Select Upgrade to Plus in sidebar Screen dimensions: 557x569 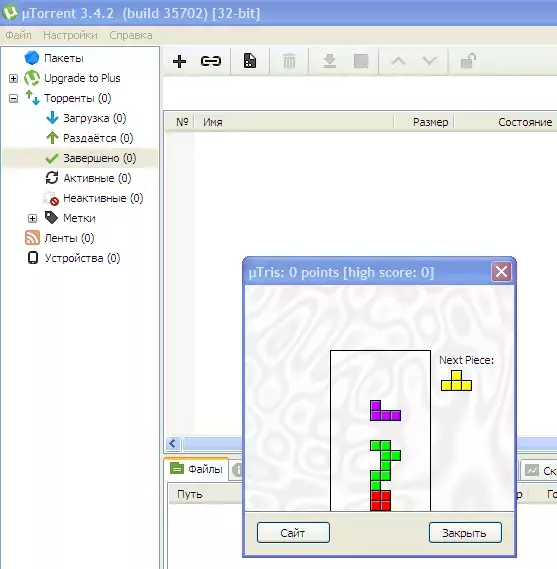point(82,78)
